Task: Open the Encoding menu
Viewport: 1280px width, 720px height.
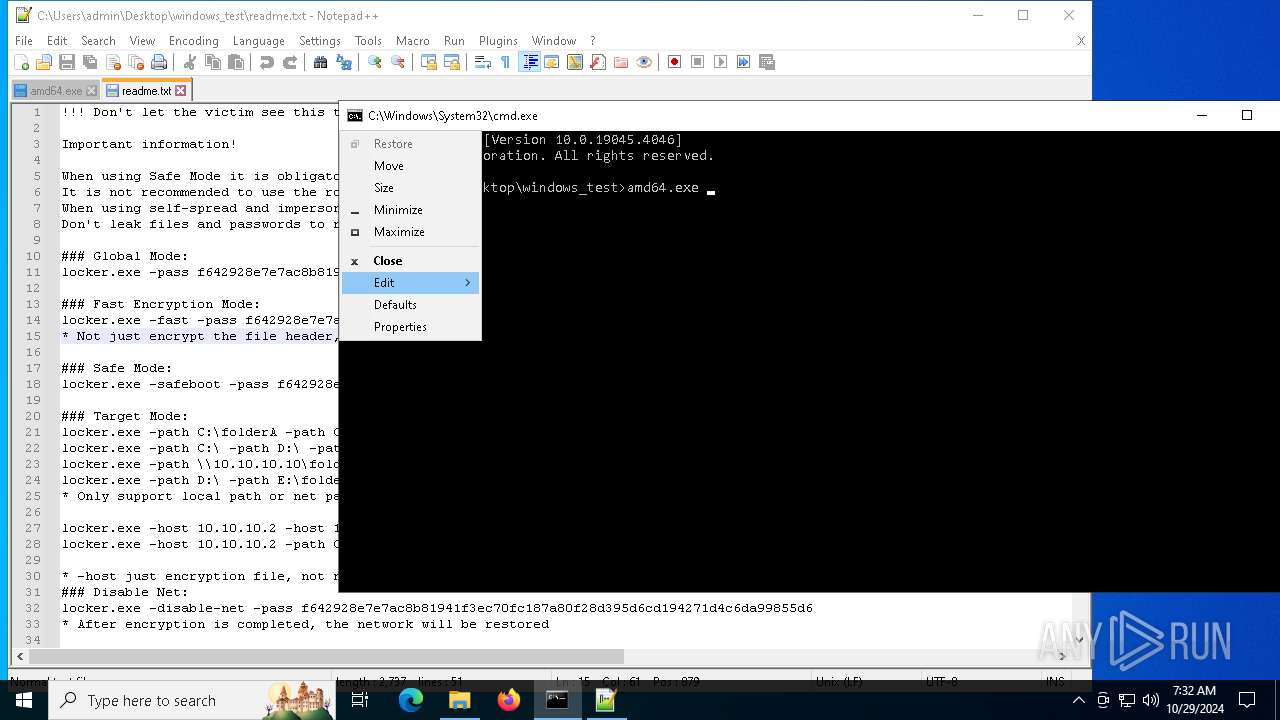Action: coord(193,41)
